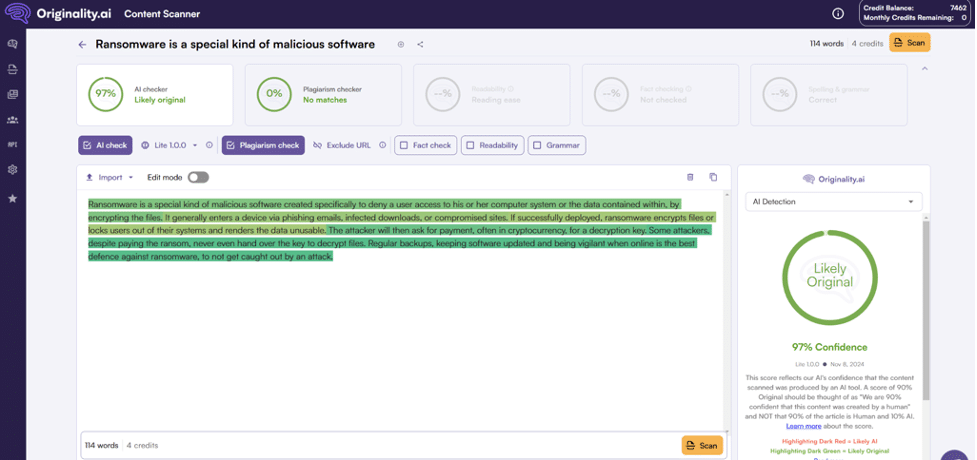
Task: Click 'Highlighting Dark Green = Likely Original' legend
Action: tap(829, 451)
